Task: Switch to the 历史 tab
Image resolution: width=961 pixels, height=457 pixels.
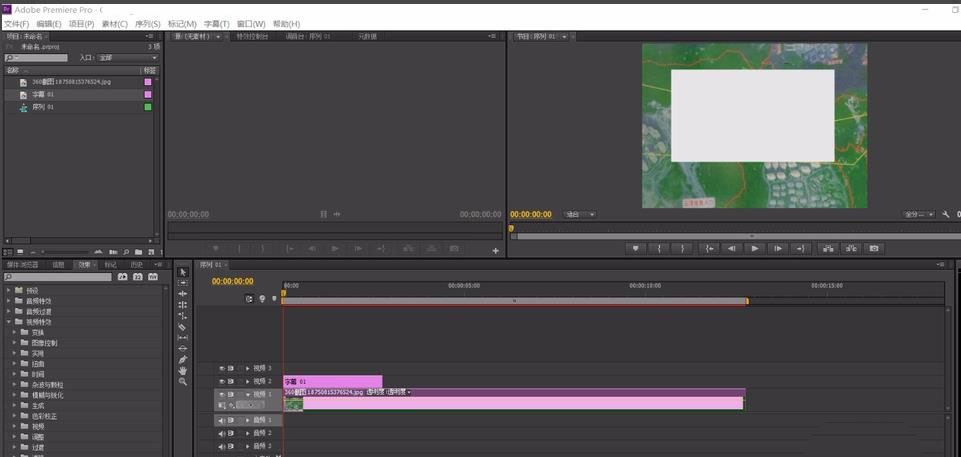Action: (136, 265)
